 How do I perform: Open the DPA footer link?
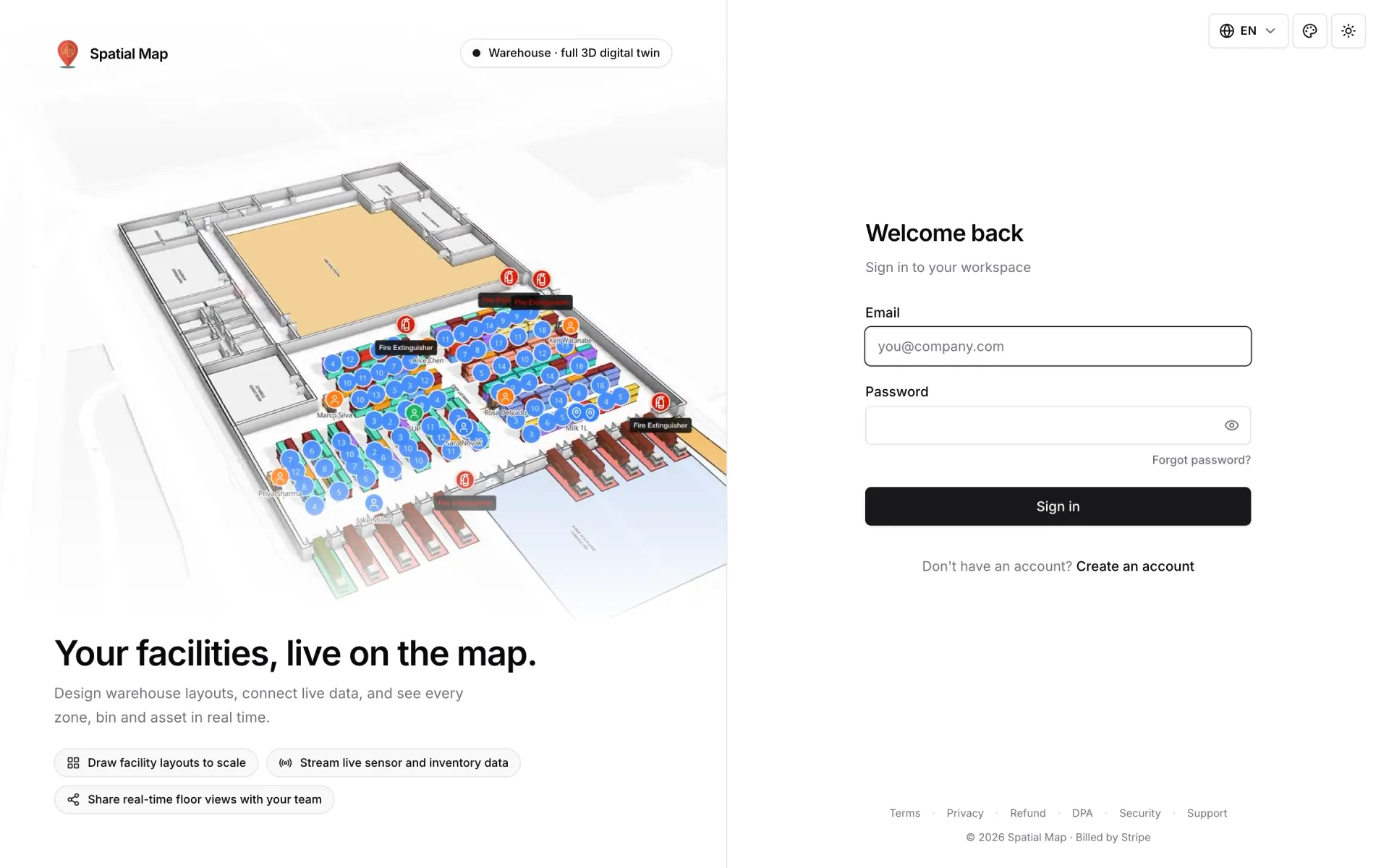[x=1082, y=813]
